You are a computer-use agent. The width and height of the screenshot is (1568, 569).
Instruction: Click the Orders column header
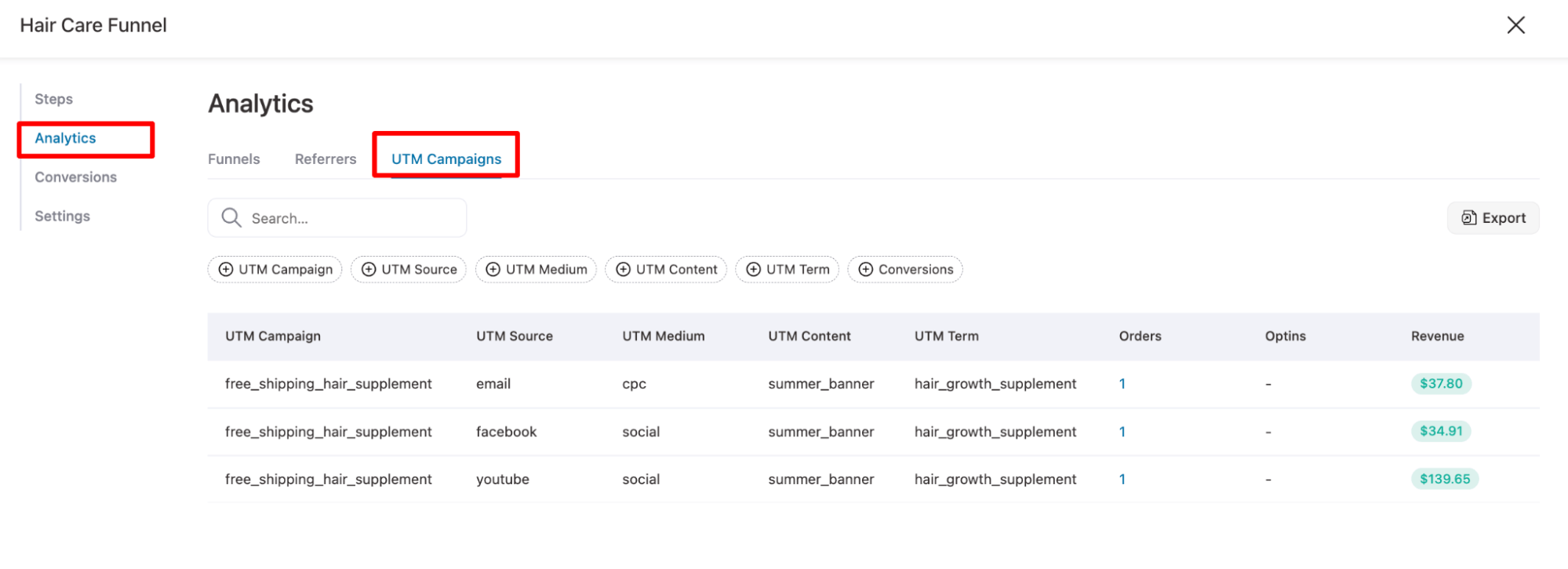[x=1141, y=336]
